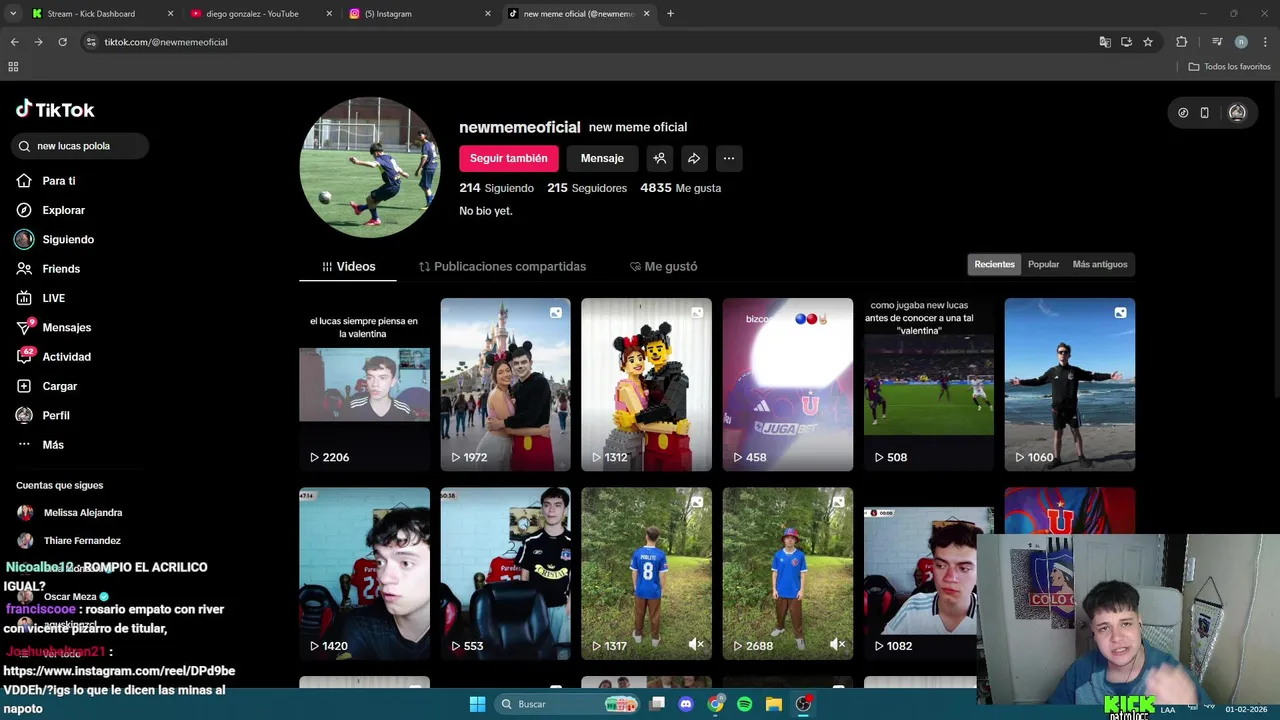Screen dimensions: 1280x720
Task: Open a new browser tab with the plus button
Action: 670,14
